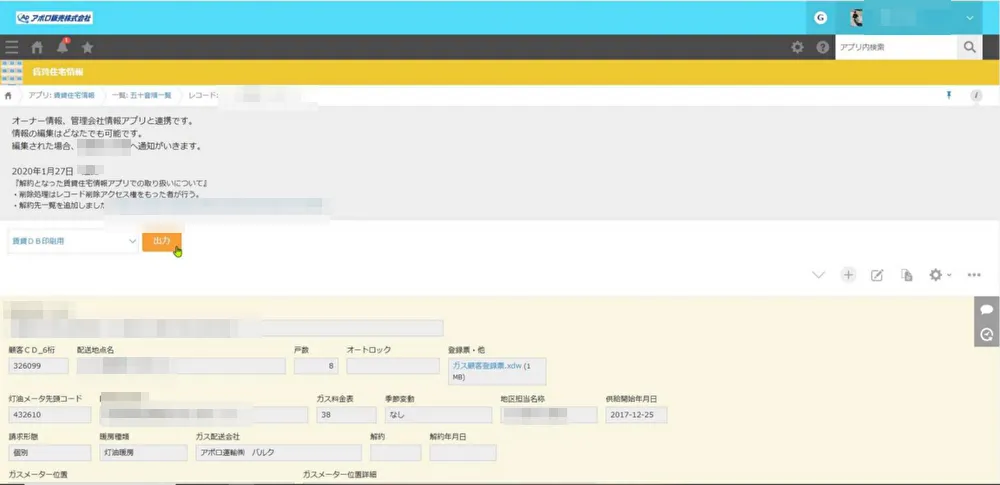Open the comments speech bubble panel
This screenshot has width=1000, height=485.
click(x=986, y=310)
